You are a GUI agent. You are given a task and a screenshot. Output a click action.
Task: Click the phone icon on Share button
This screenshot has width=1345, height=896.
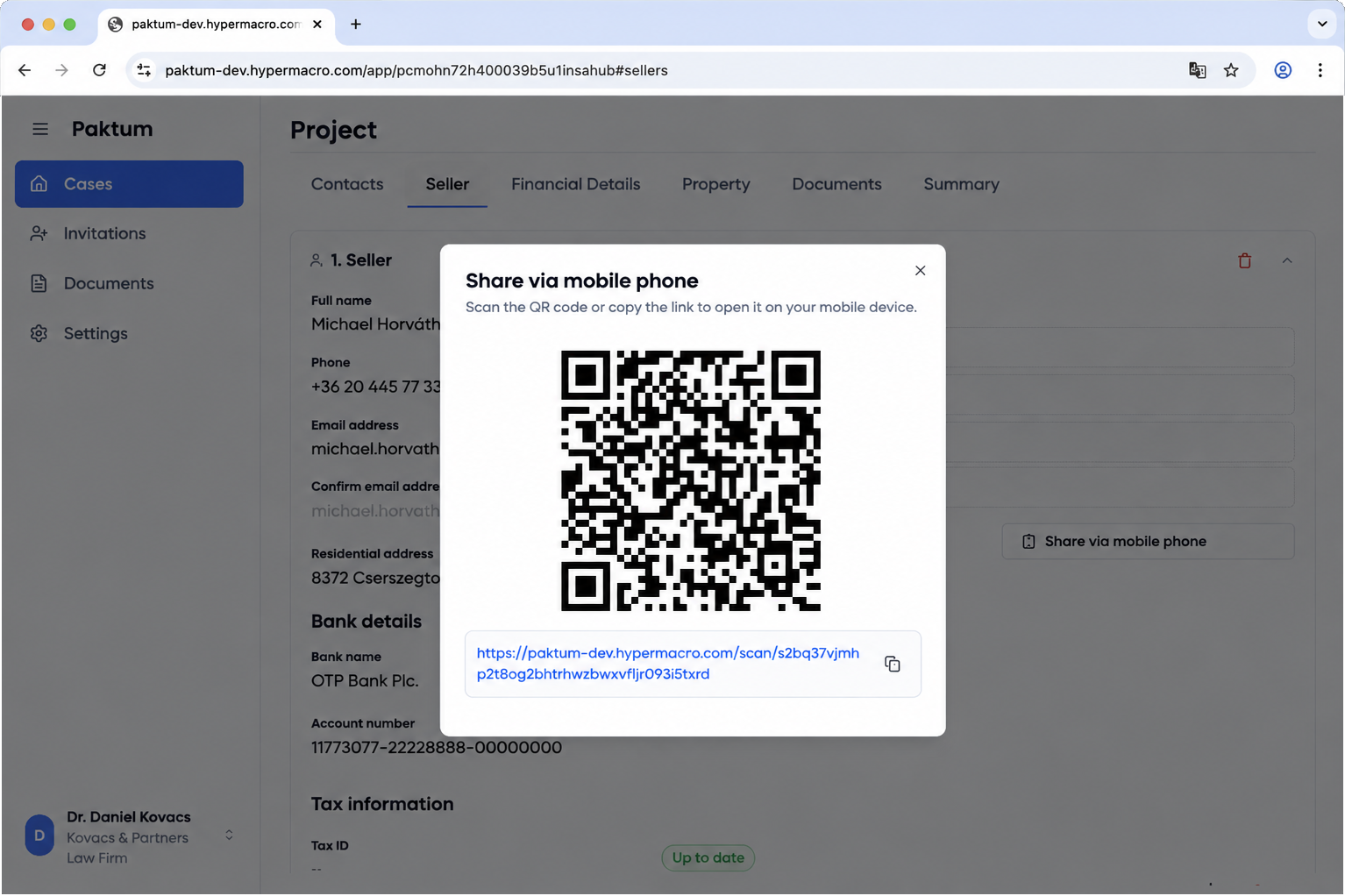click(1028, 542)
